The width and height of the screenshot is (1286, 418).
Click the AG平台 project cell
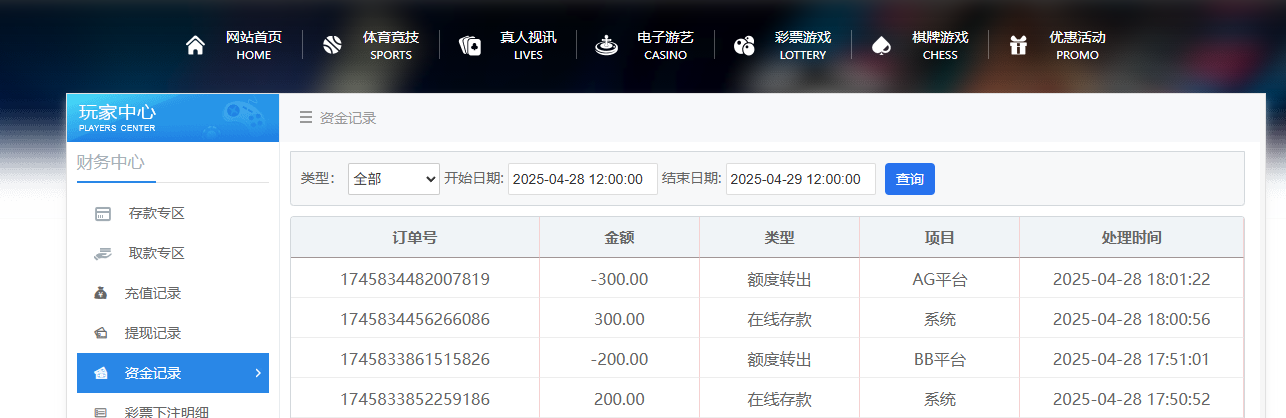939,279
